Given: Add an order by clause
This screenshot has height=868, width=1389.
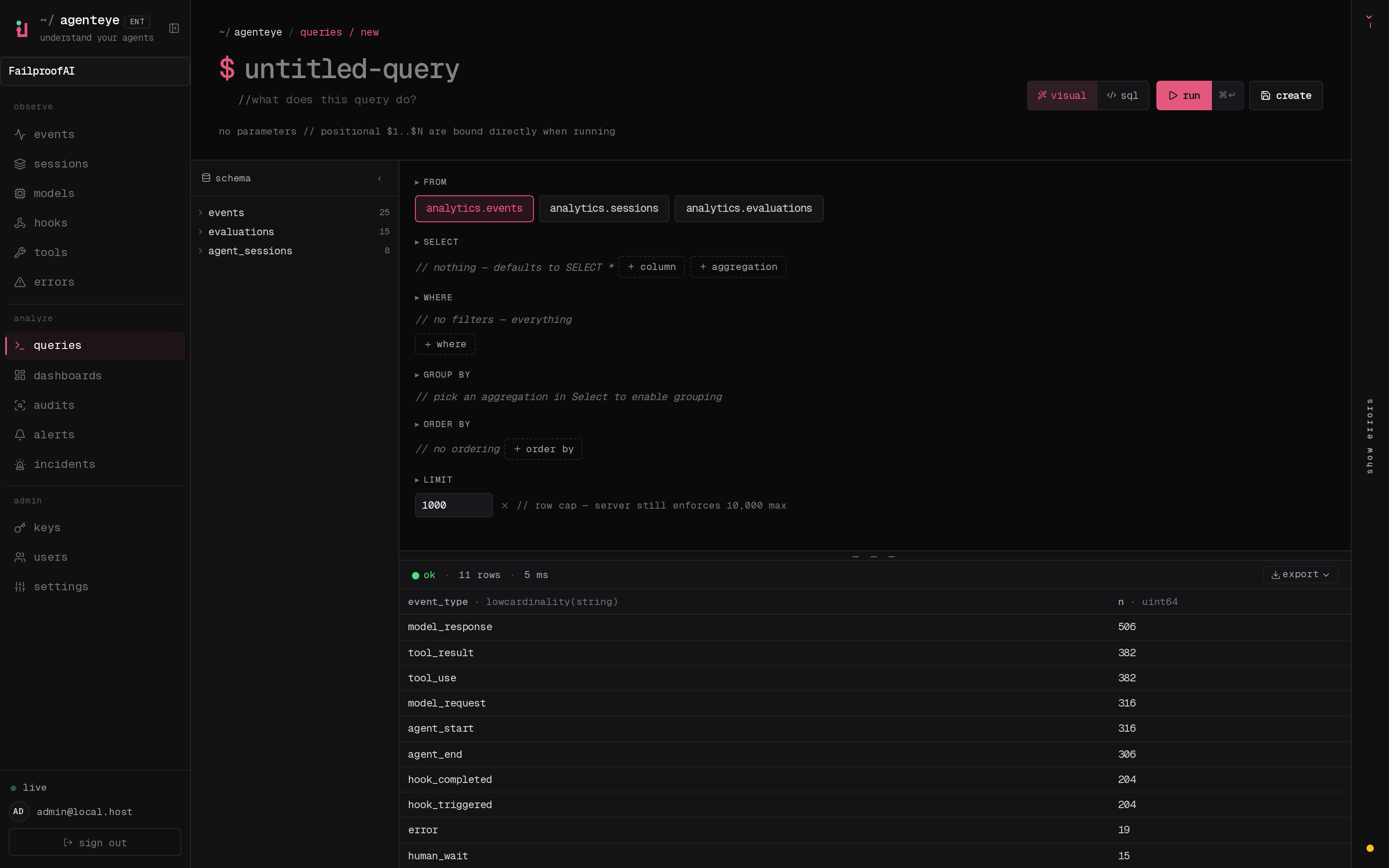Looking at the screenshot, I should point(543,449).
